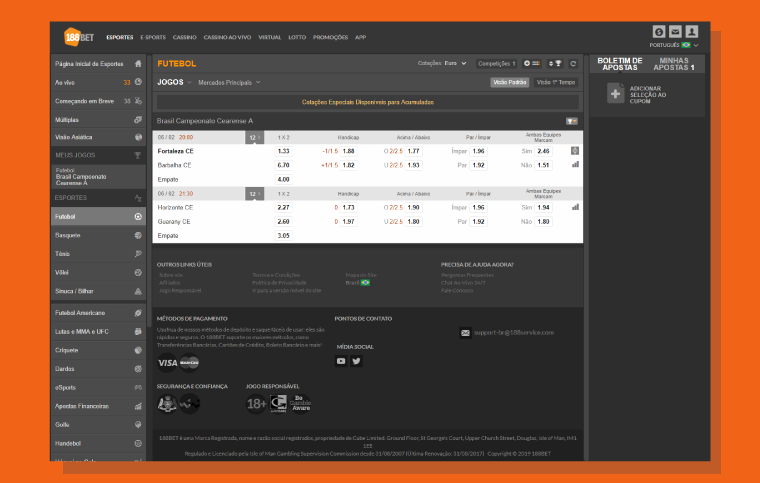Expand the 12 markets button for 20:00 match
760x483 pixels.
pos(254,138)
